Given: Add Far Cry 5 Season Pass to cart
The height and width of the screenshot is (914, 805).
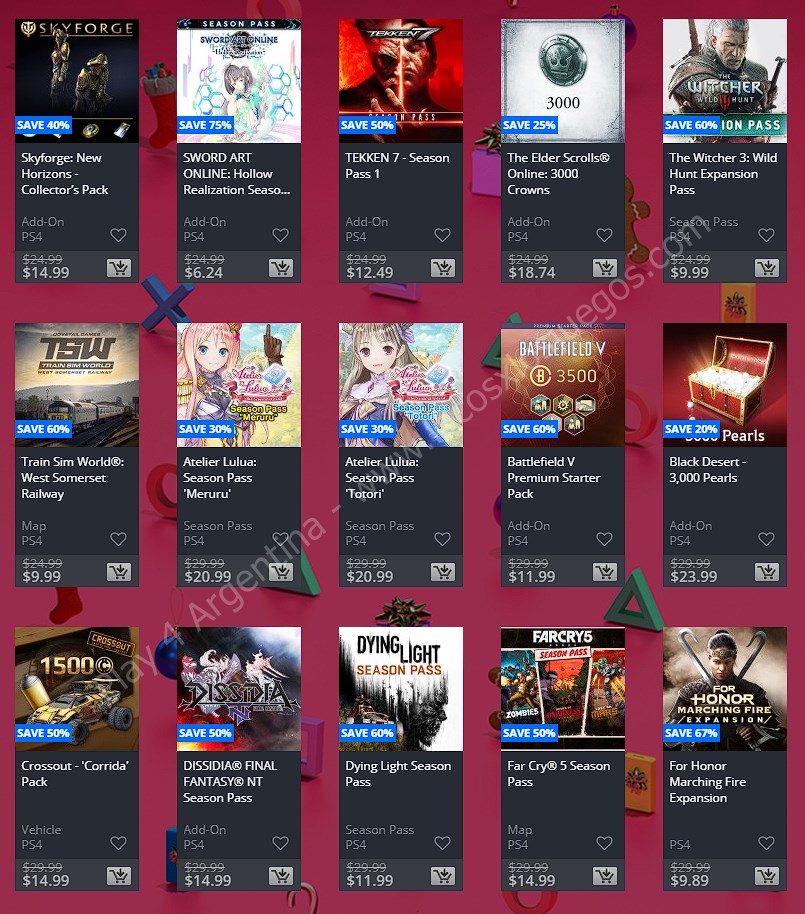Looking at the screenshot, I should coord(605,876).
